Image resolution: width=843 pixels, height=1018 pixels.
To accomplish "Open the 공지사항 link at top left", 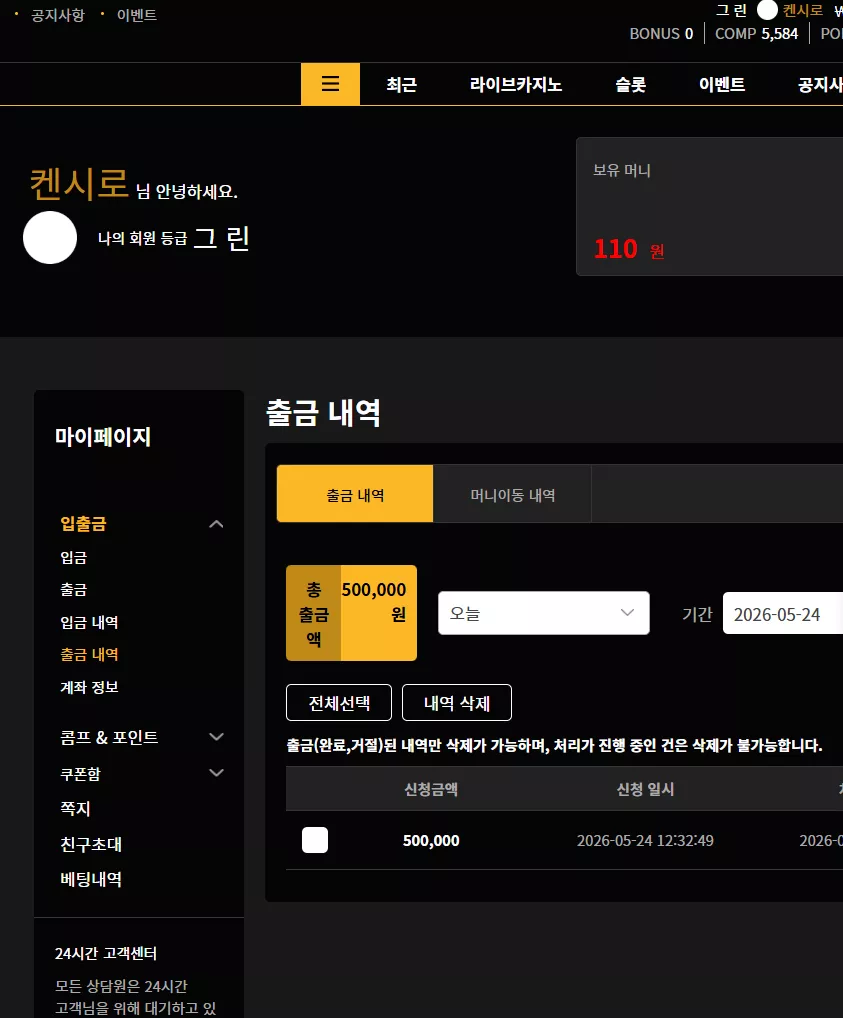I will pos(58,15).
